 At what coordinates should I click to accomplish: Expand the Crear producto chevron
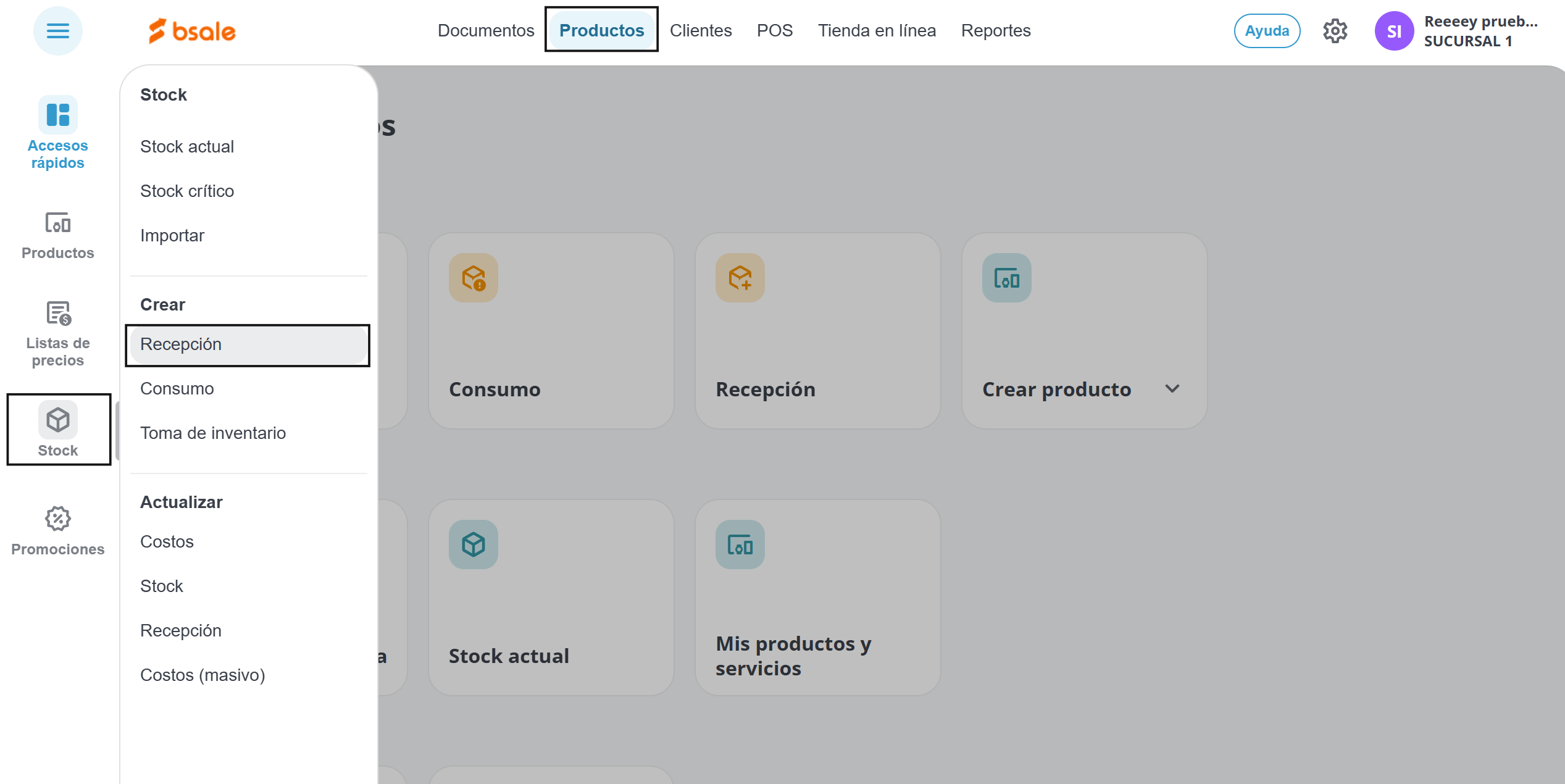tap(1172, 389)
